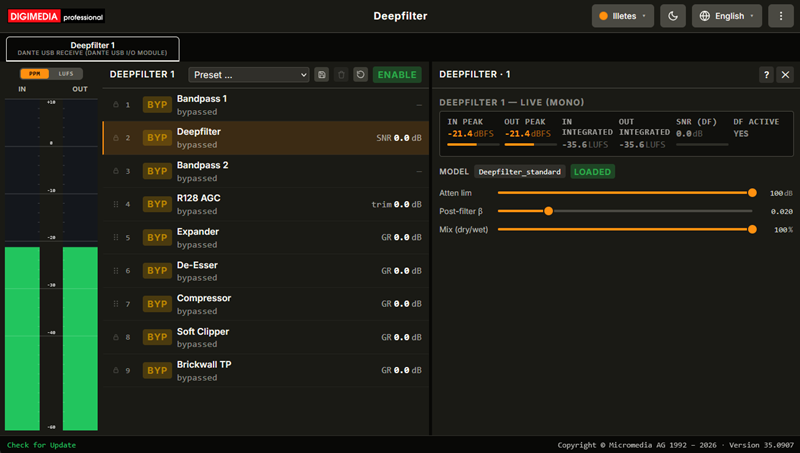Reset chain with the circular arrow icon
The image size is (800, 453).
pos(361,74)
